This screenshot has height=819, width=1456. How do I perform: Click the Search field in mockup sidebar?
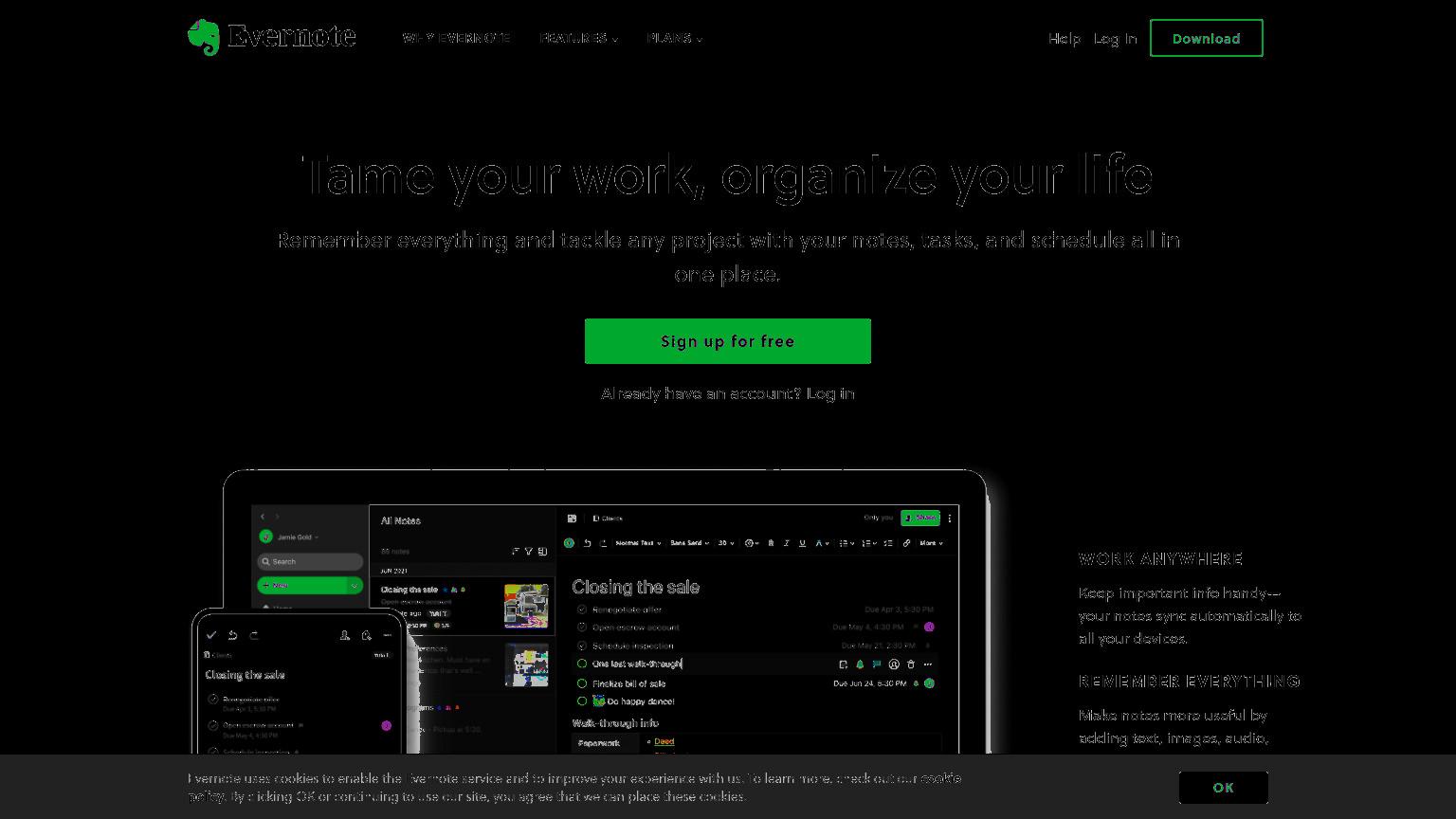[310, 561]
